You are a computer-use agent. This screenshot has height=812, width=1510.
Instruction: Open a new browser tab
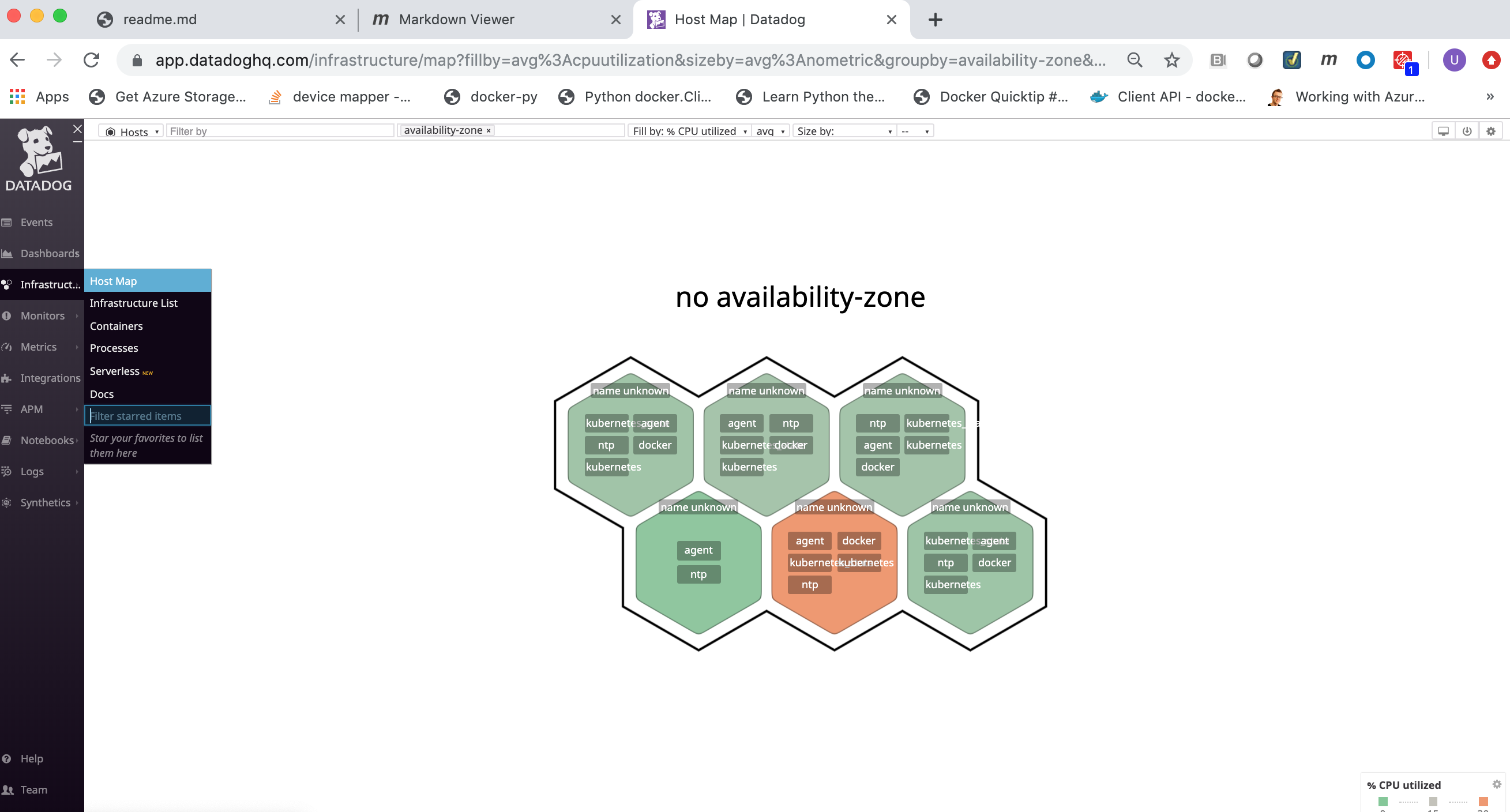click(x=935, y=20)
